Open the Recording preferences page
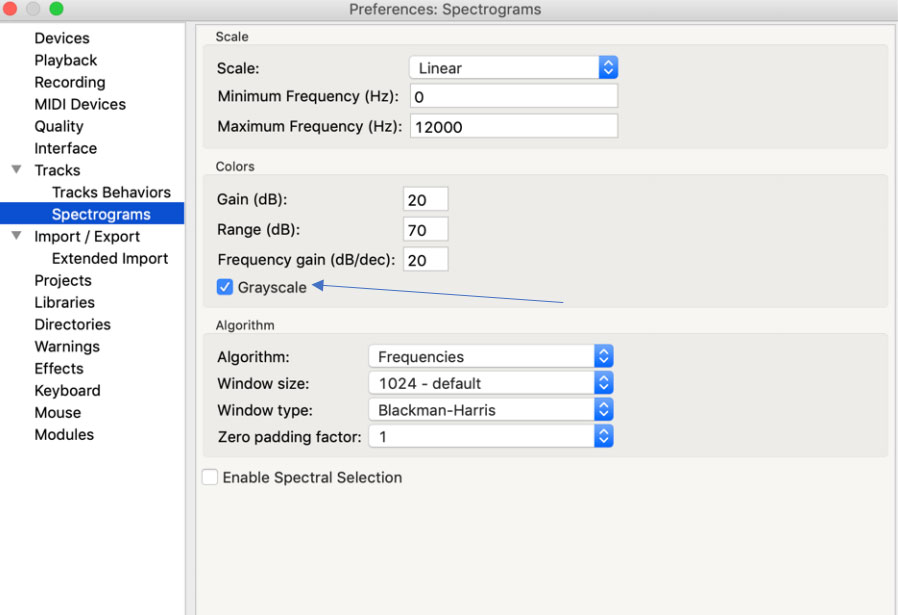The height and width of the screenshot is (615, 898). [70, 82]
